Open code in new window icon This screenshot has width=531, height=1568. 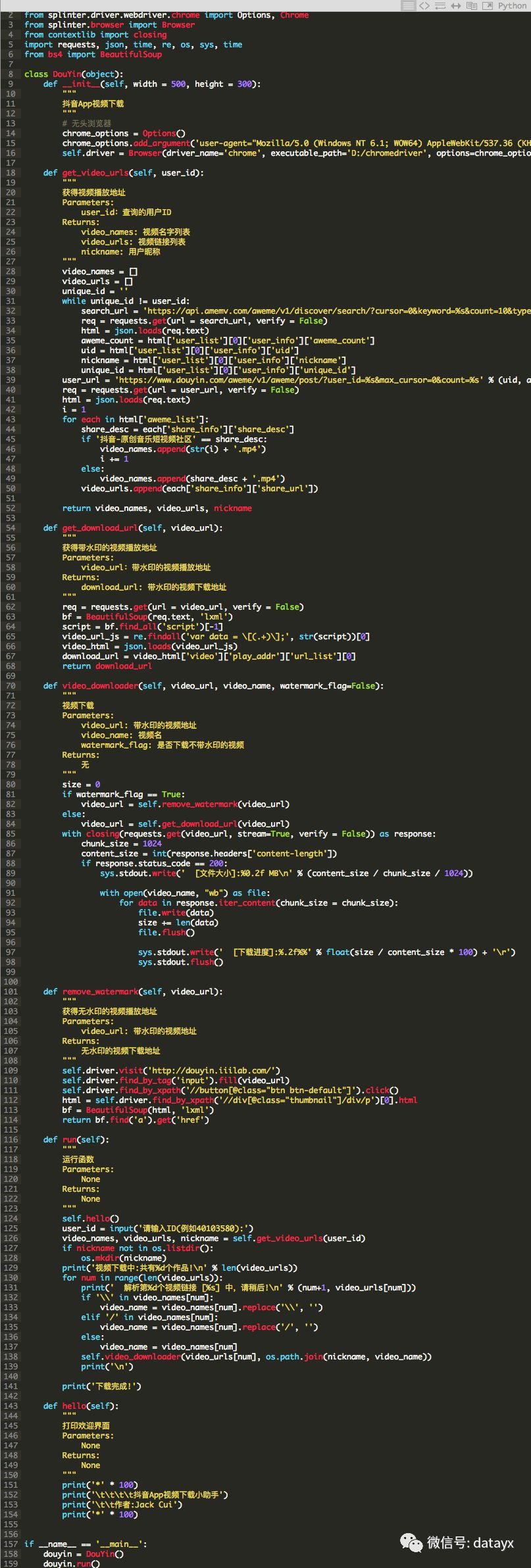(x=487, y=5)
